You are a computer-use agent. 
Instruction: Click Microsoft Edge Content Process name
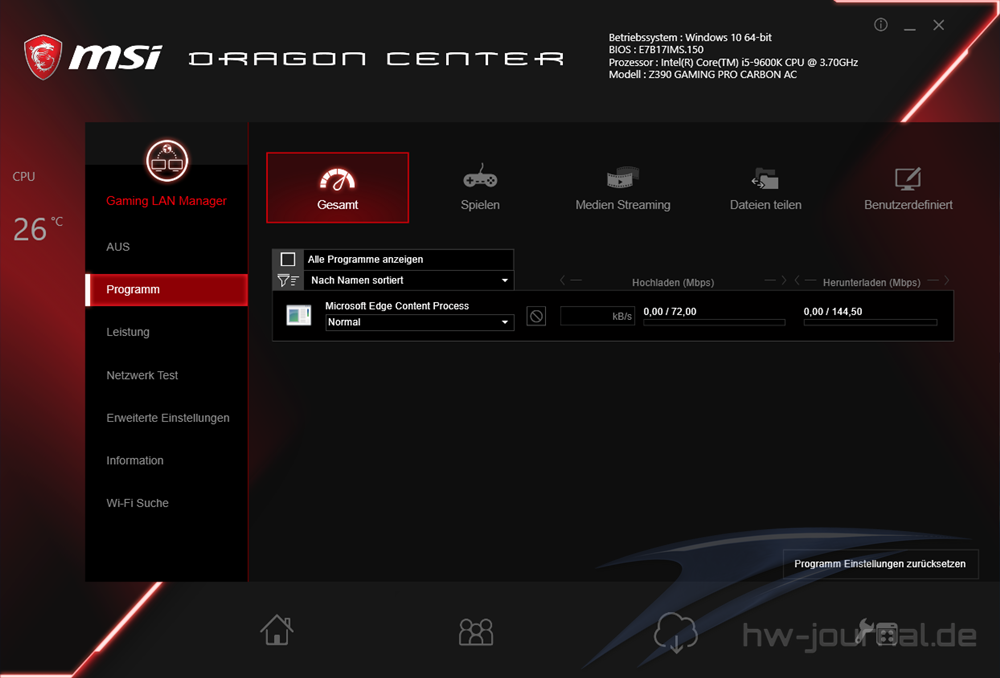point(397,306)
